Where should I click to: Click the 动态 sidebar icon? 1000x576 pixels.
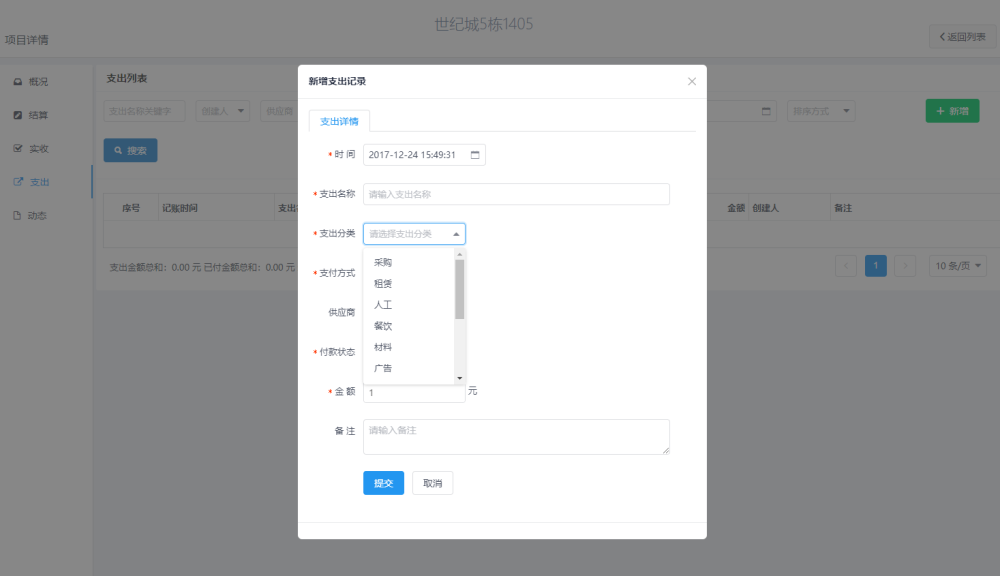coord(17,216)
